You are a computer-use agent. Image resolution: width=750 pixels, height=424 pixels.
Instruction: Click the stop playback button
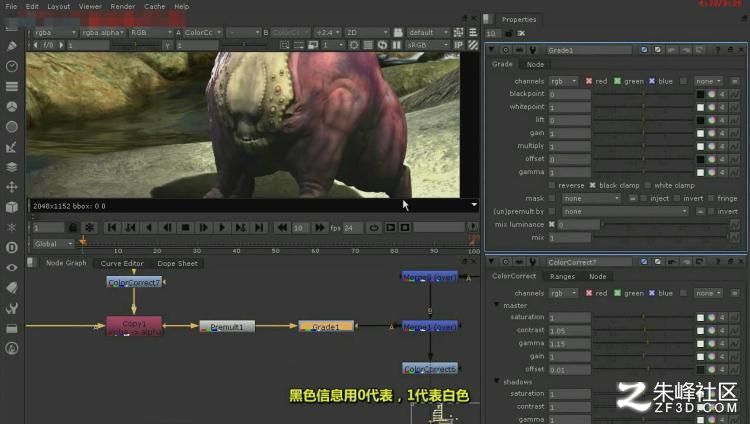coord(186,228)
